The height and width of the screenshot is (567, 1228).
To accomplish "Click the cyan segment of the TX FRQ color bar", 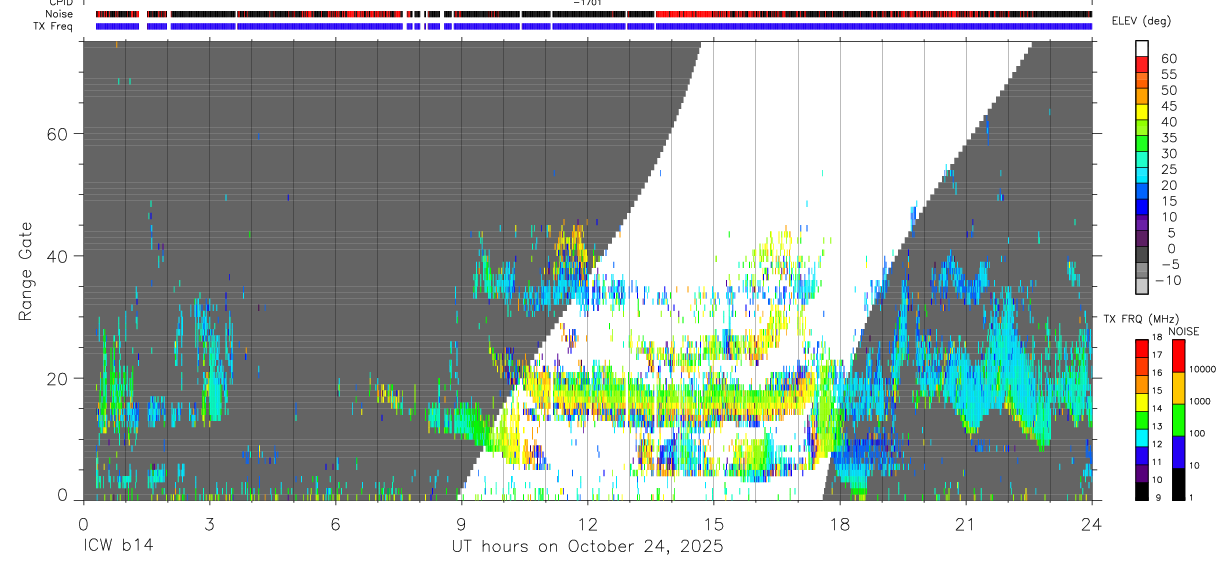I will pos(1141,436).
